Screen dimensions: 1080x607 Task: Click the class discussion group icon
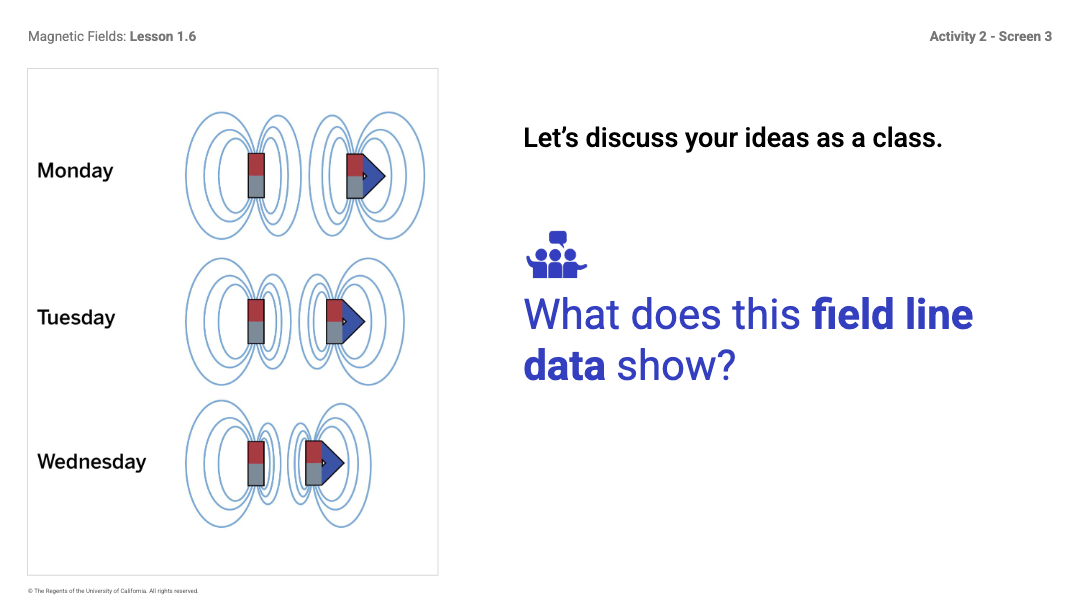(557, 254)
